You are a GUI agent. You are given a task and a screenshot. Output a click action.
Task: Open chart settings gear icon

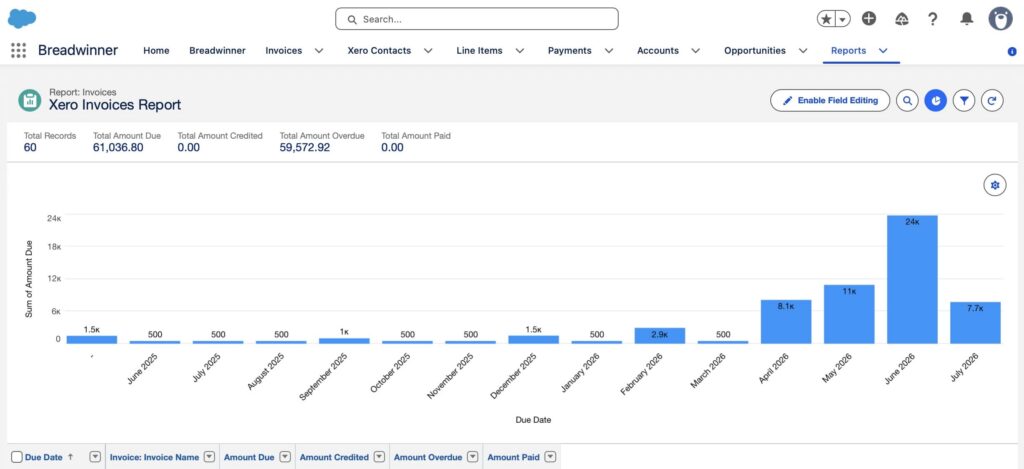pos(995,186)
